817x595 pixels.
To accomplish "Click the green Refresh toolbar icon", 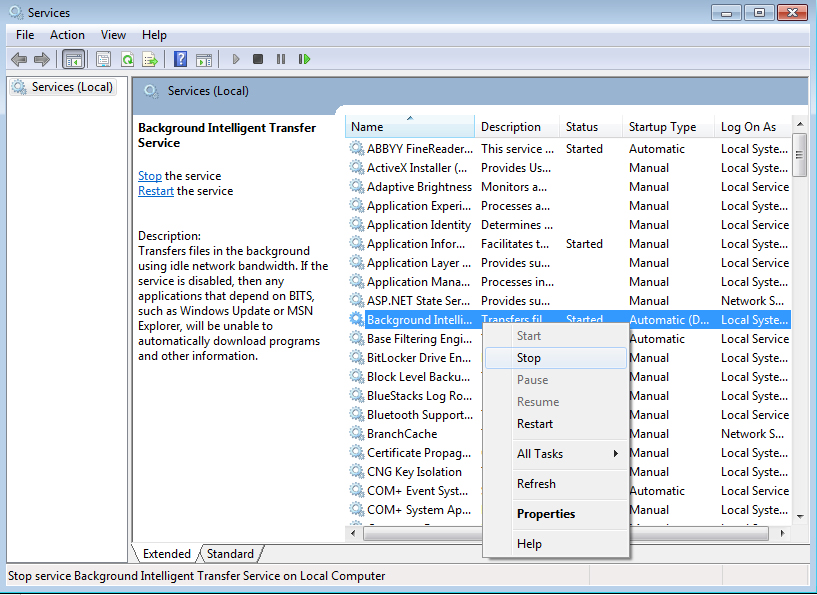I will (127, 59).
